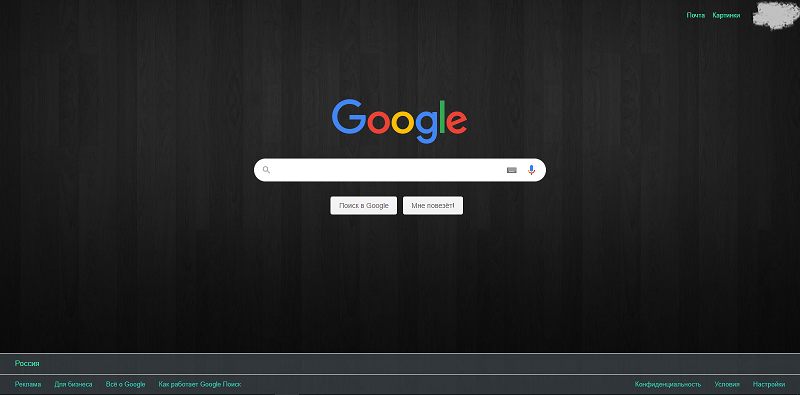This screenshot has height=395, width=800.
Task: Click the Google logo
Action: [399, 121]
